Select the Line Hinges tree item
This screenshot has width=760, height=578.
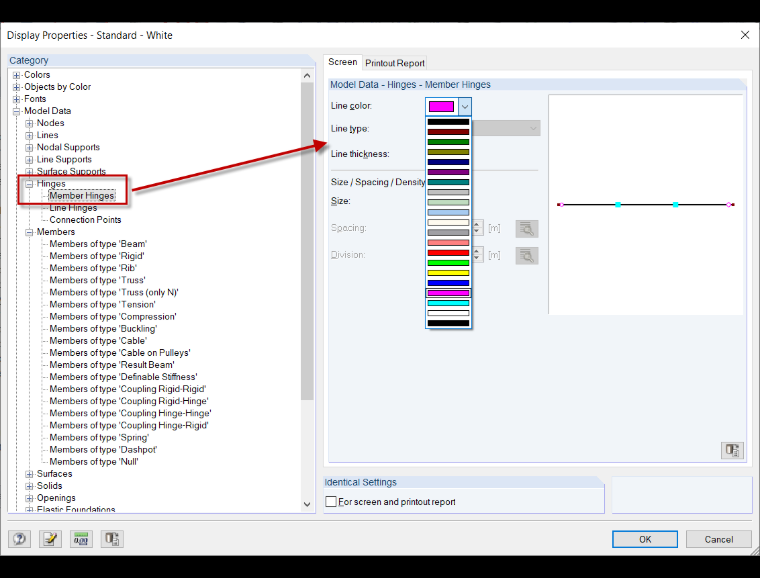[x=73, y=208]
